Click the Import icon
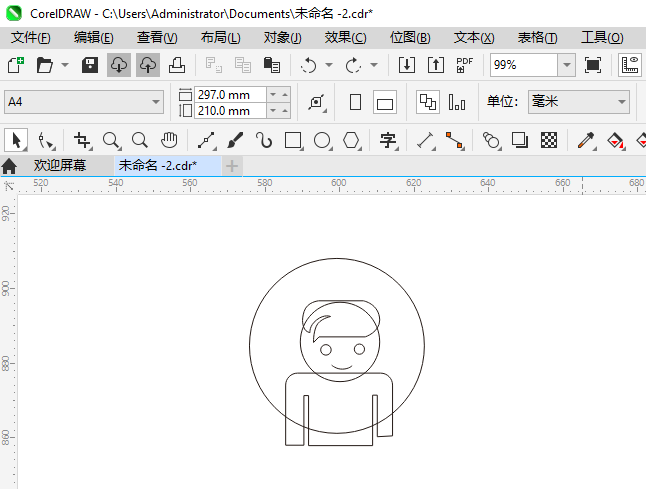The height and width of the screenshot is (489, 646). [407, 65]
